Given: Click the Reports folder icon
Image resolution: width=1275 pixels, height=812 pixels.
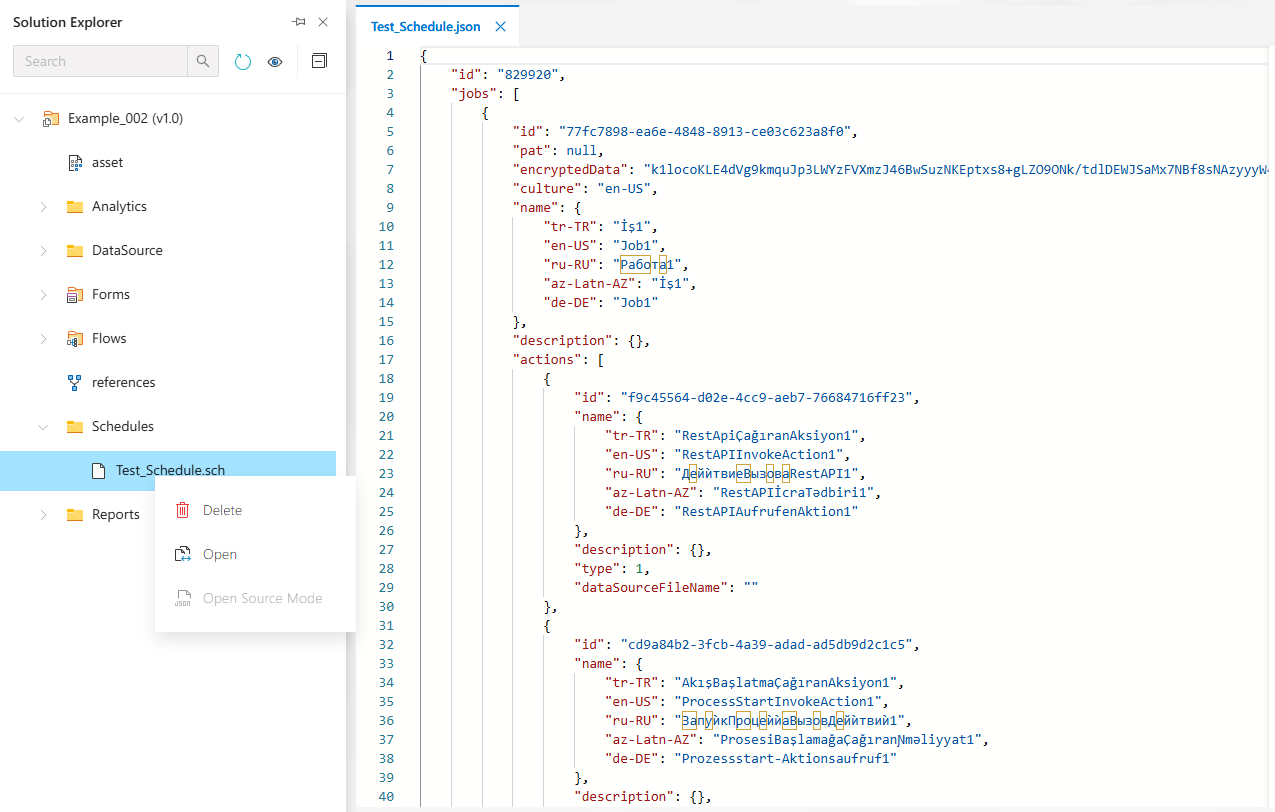Looking at the screenshot, I should (75, 515).
